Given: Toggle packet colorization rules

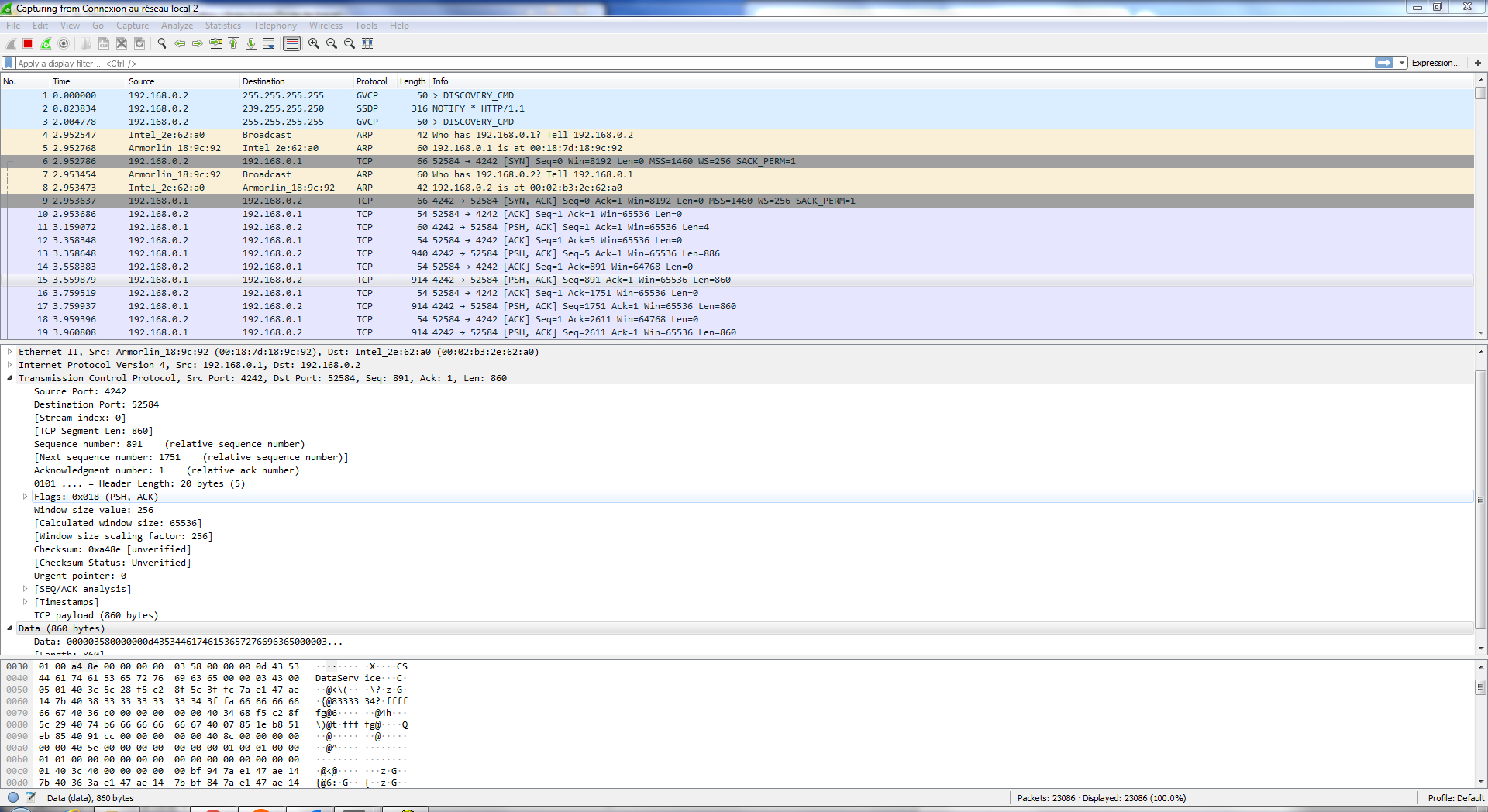Looking at the screenshot, I should click(291, 43).
